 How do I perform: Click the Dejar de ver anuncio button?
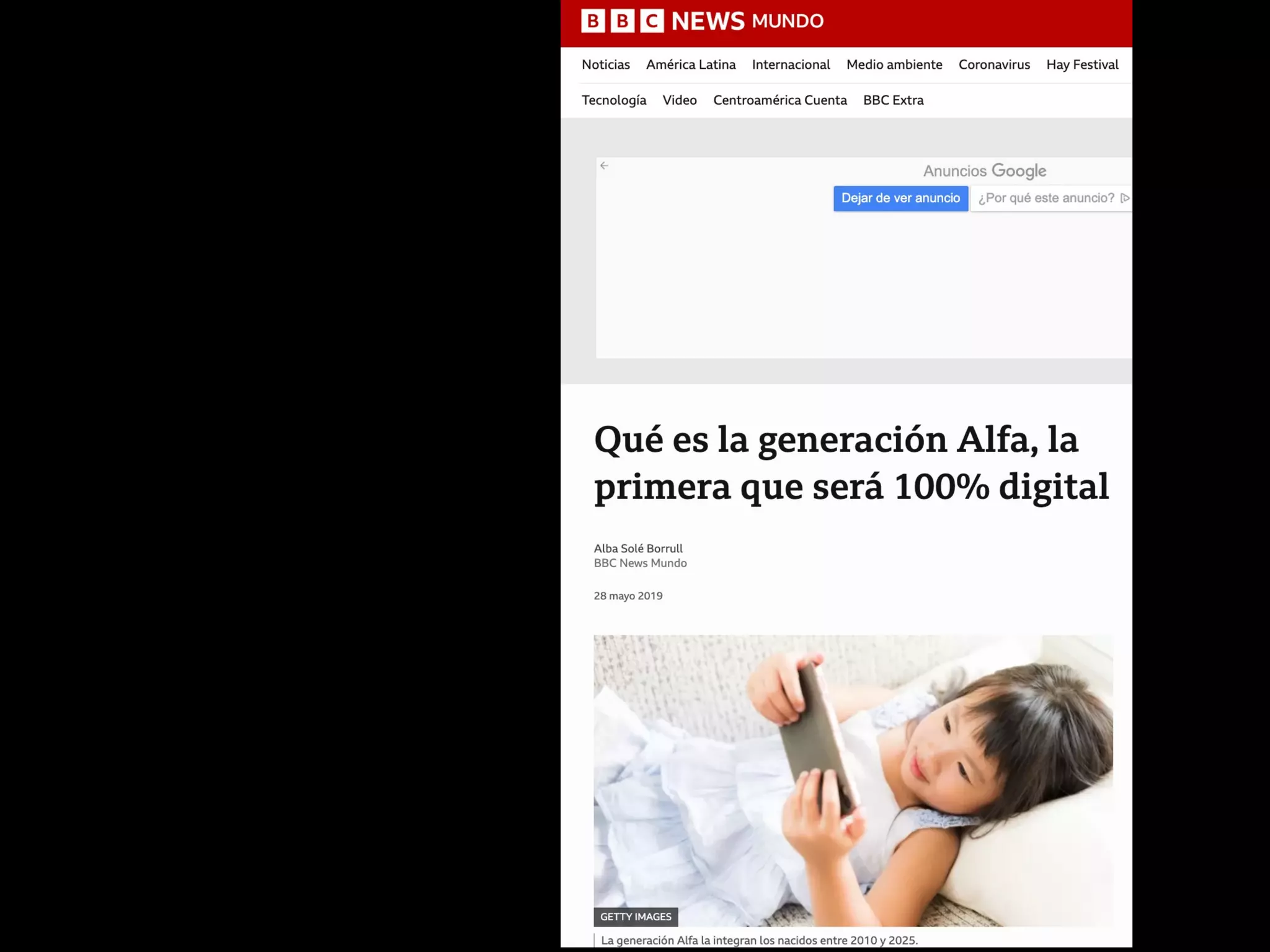tap(900, 198)
